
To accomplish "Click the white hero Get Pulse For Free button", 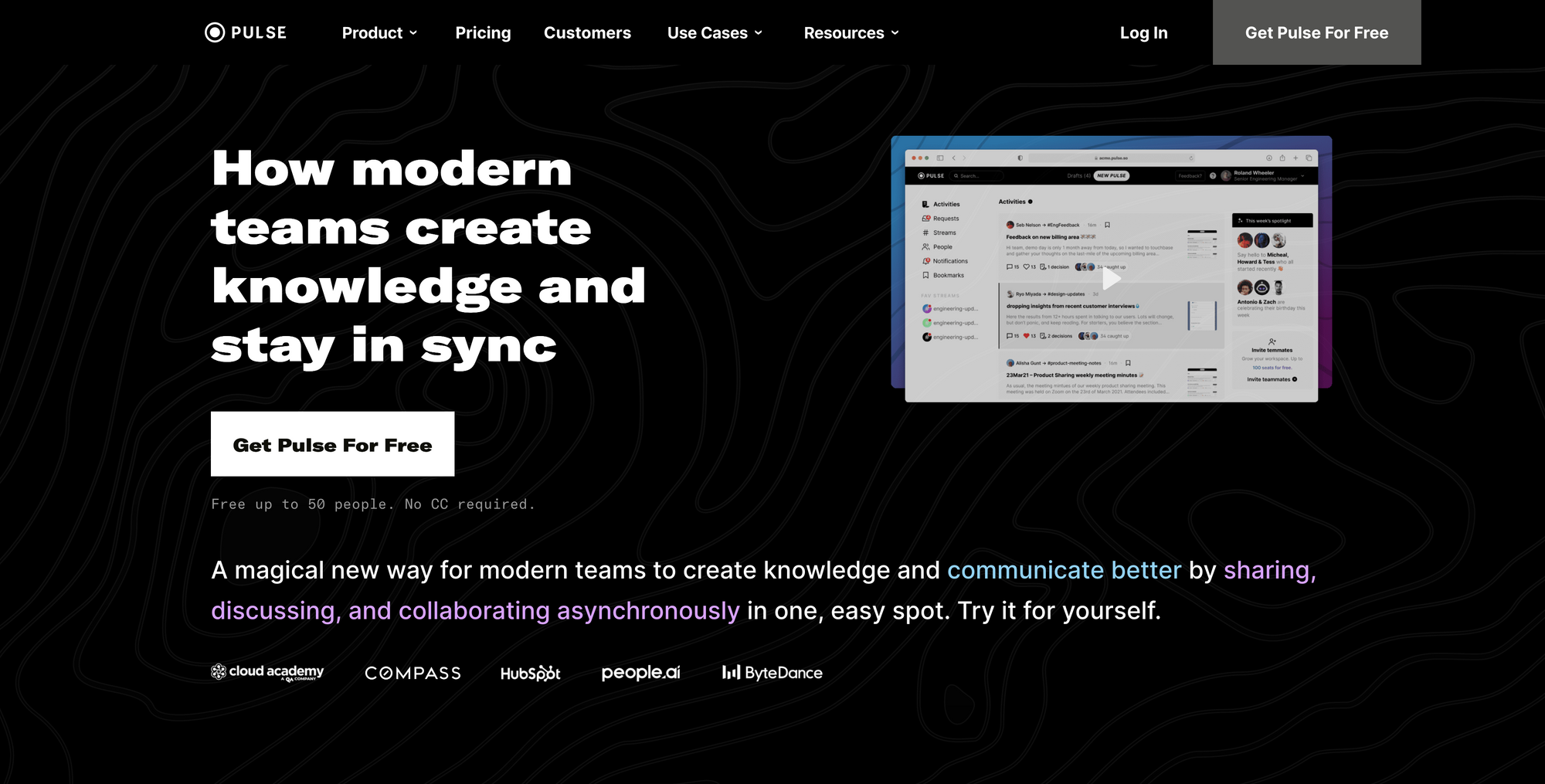I will click(x=332, y=444).
